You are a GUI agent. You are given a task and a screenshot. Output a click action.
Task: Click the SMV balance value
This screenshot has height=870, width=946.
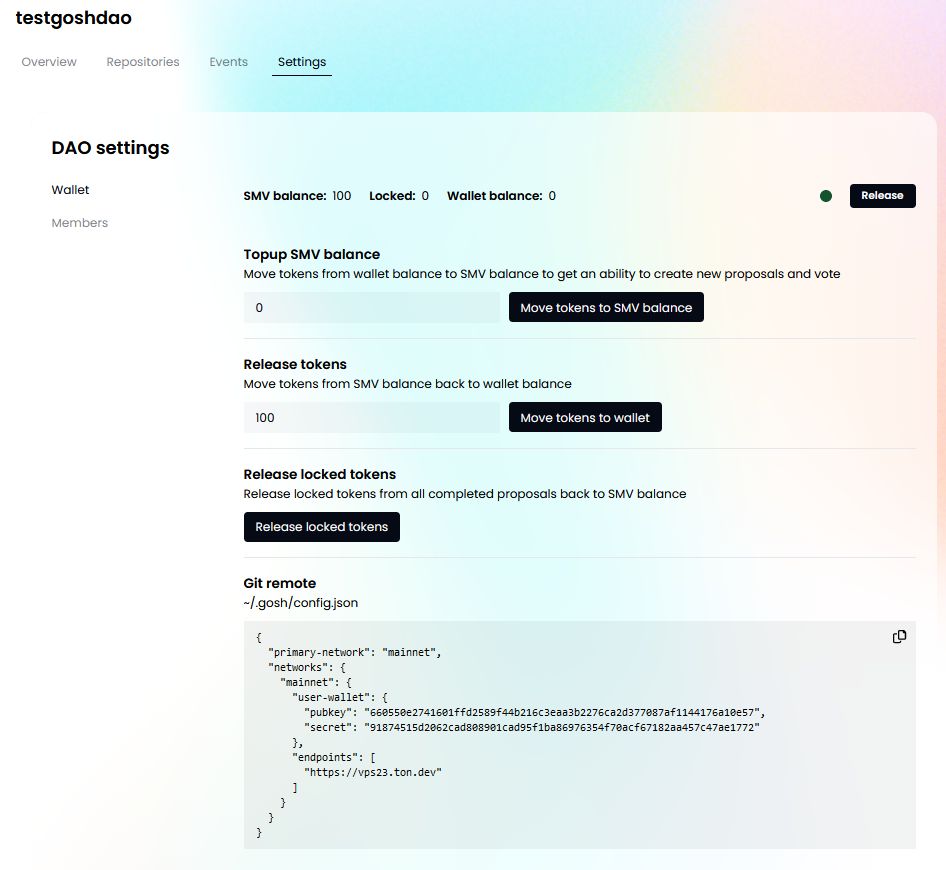tap(341, 196)
